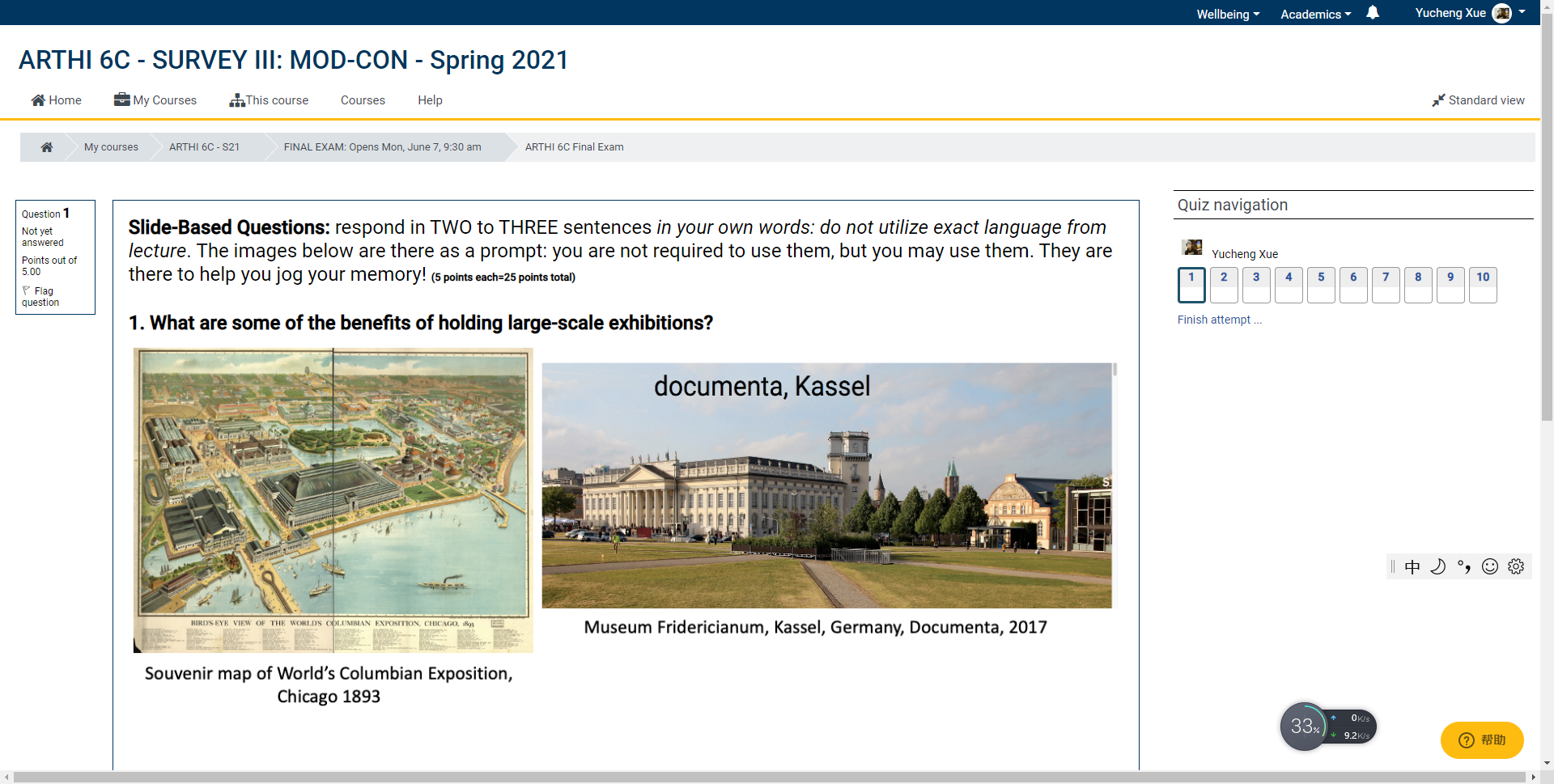Click scroll-down arrow on vertical scrollbar

pos(1547,763)
